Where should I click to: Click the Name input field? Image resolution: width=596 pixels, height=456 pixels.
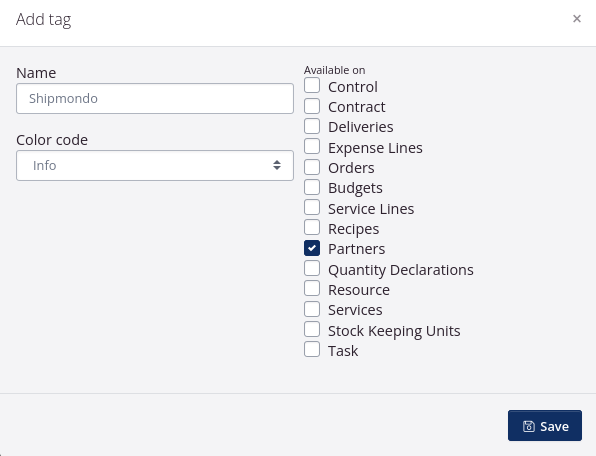click(x=155, y=98)
